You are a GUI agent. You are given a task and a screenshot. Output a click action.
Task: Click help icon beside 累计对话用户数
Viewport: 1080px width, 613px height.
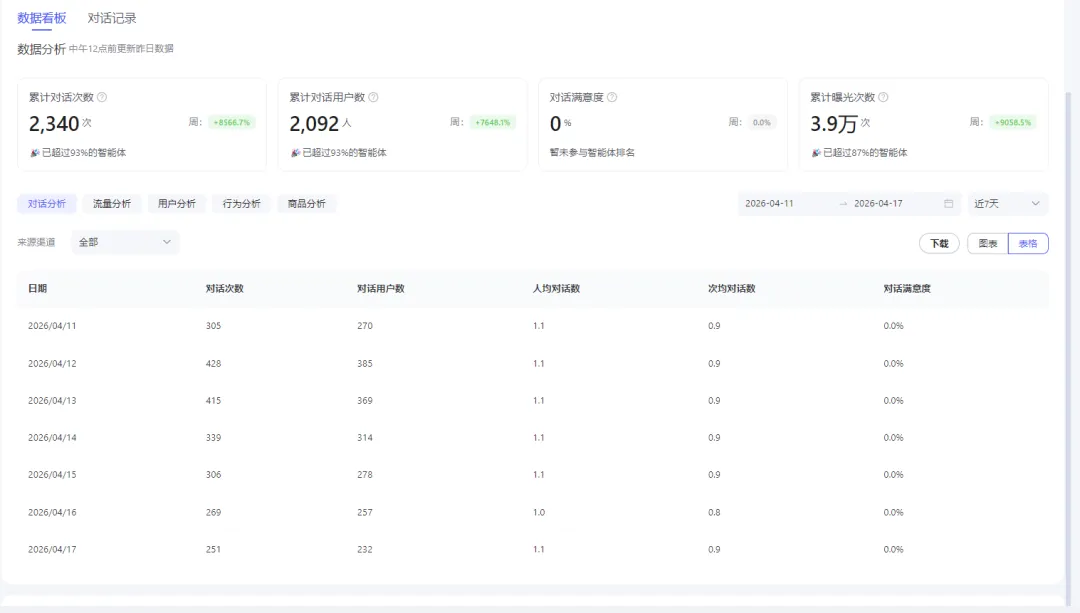(x=373, y=97)
